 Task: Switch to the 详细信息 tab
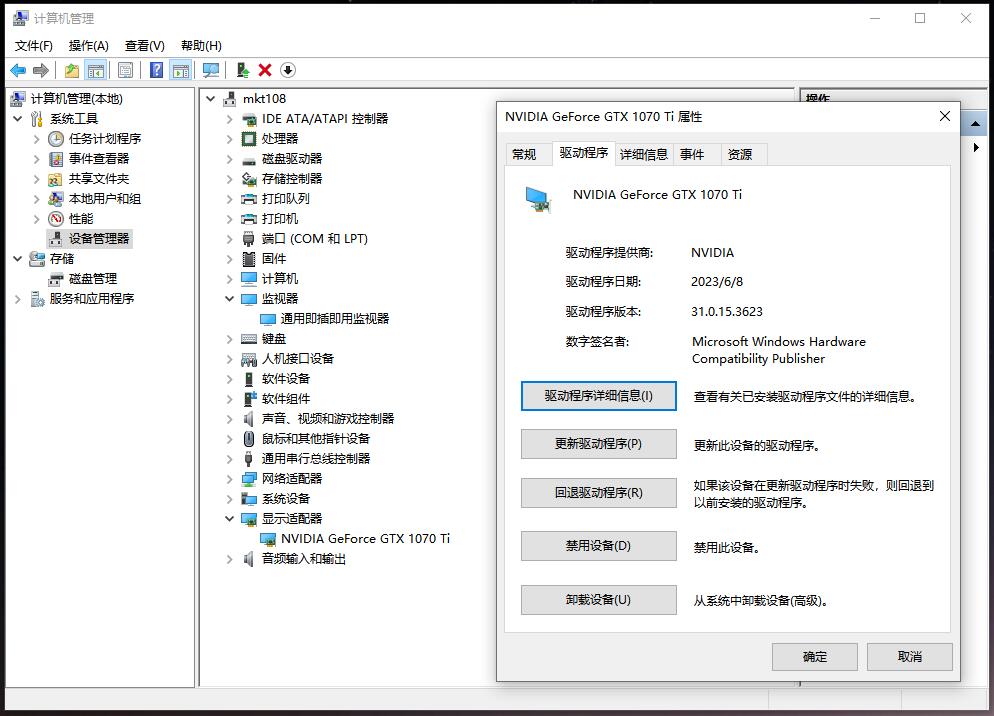(643, 155)
